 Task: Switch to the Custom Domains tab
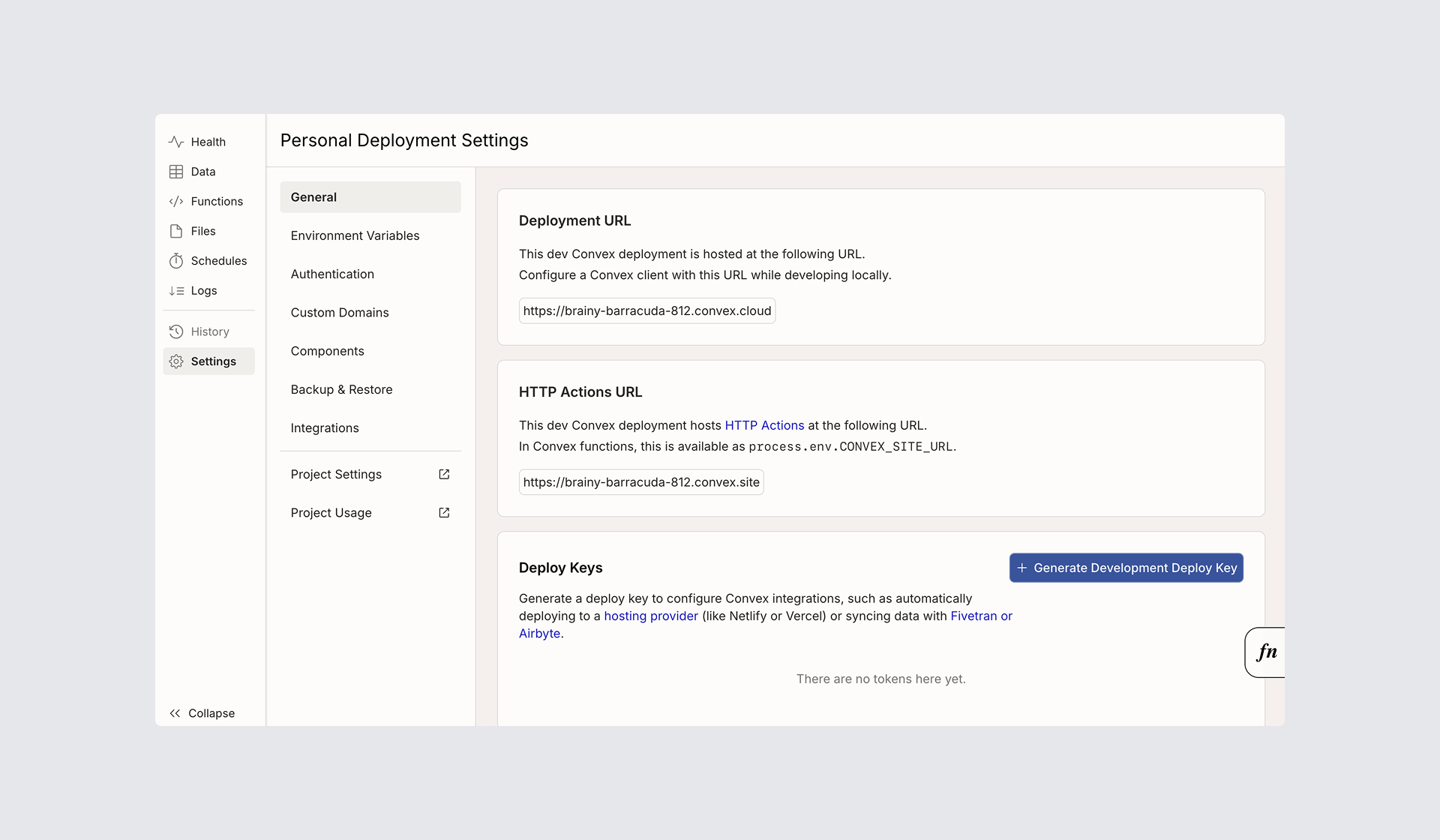339,312
